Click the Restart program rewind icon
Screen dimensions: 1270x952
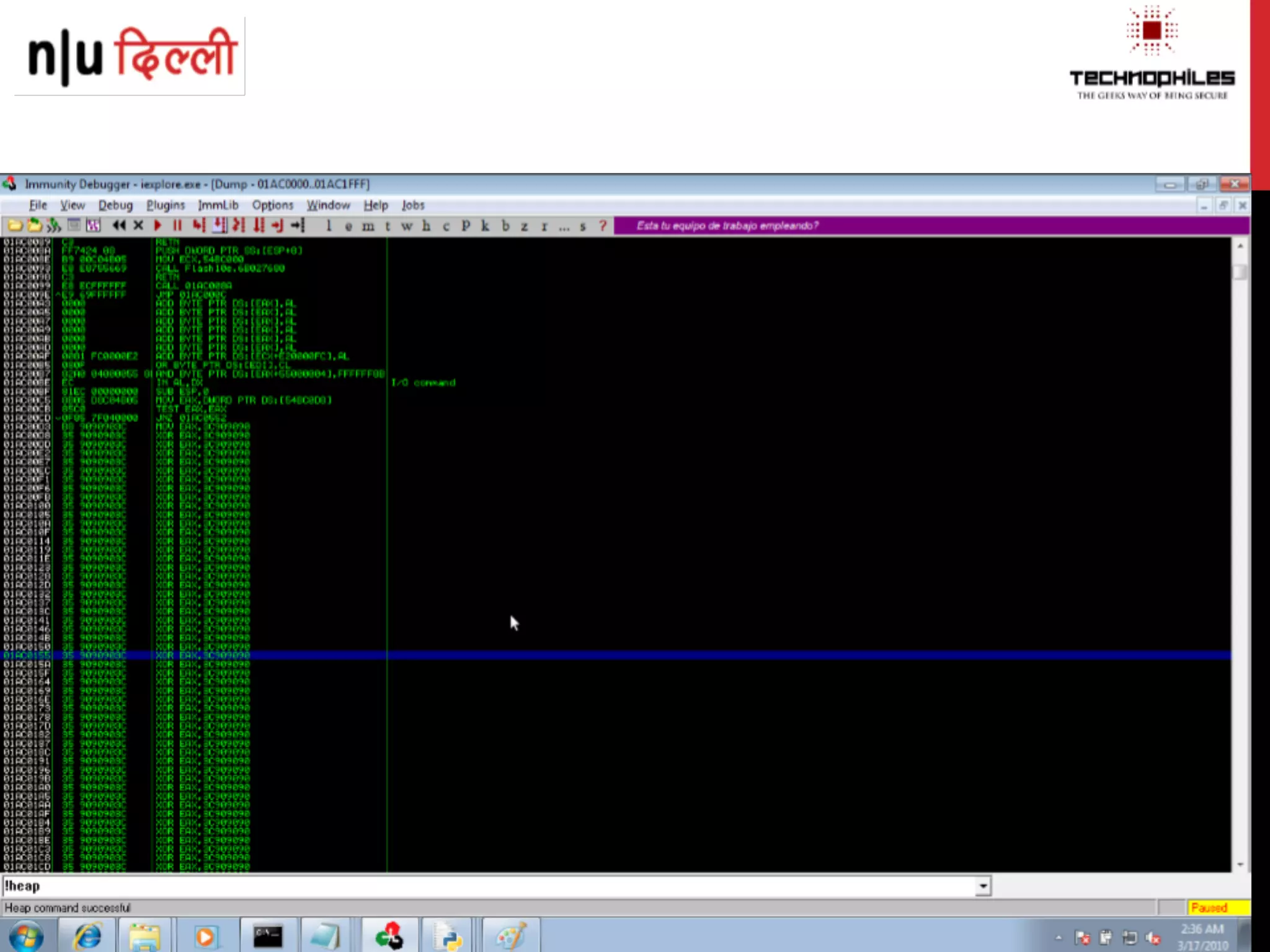(119, 226)
